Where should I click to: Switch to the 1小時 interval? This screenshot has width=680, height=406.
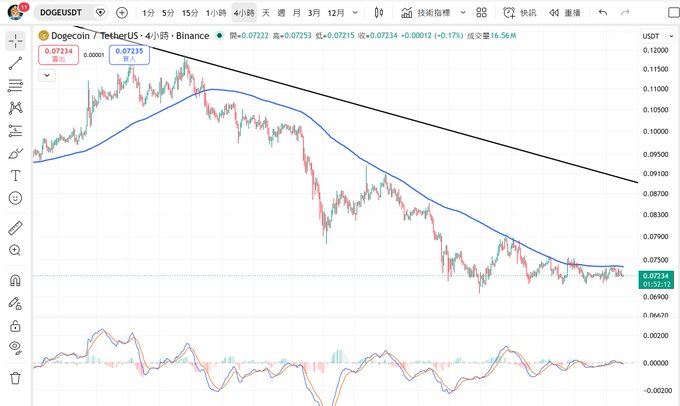(216, 13)
